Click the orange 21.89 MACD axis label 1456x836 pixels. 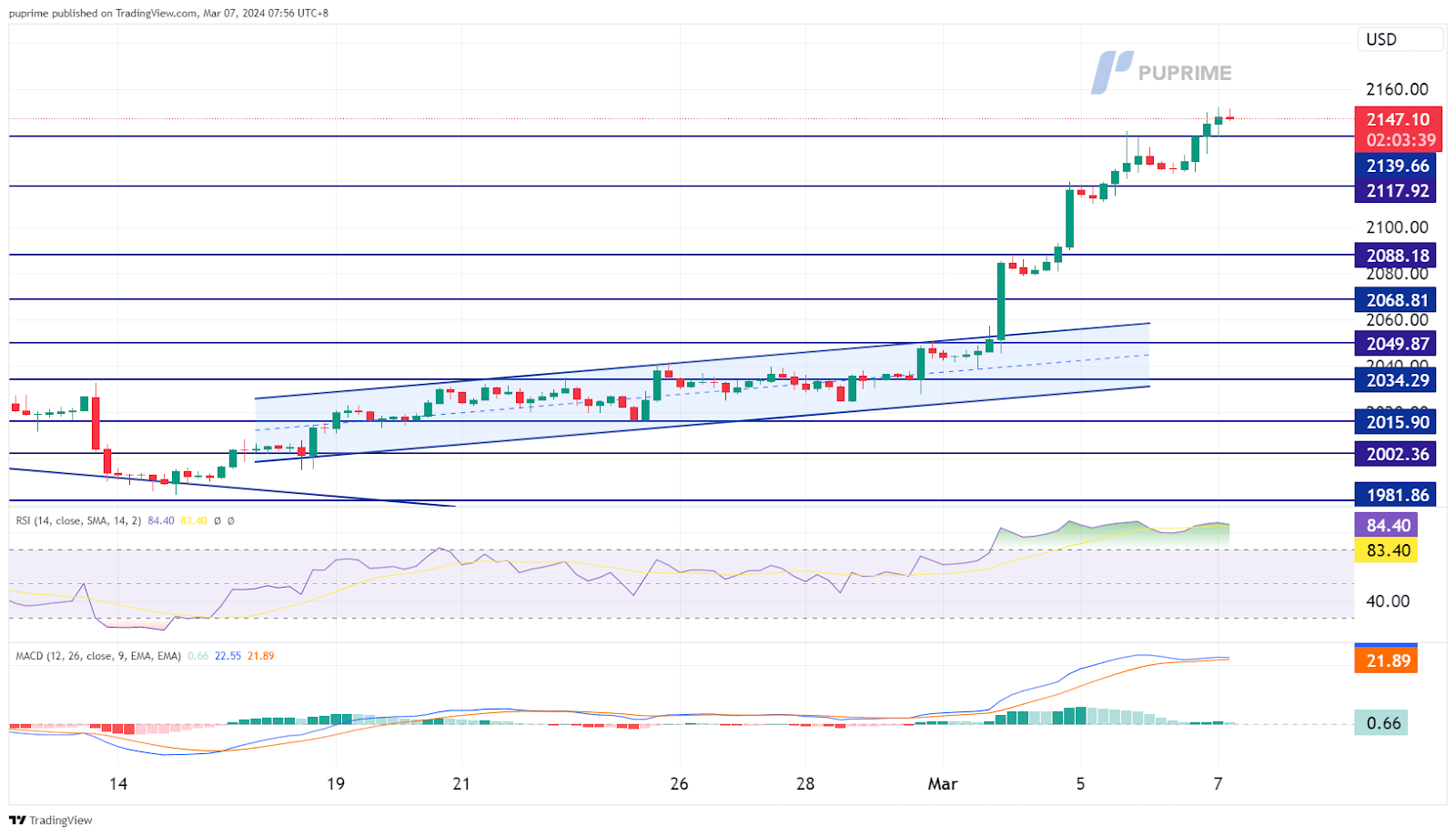[x=1386, y=660]
